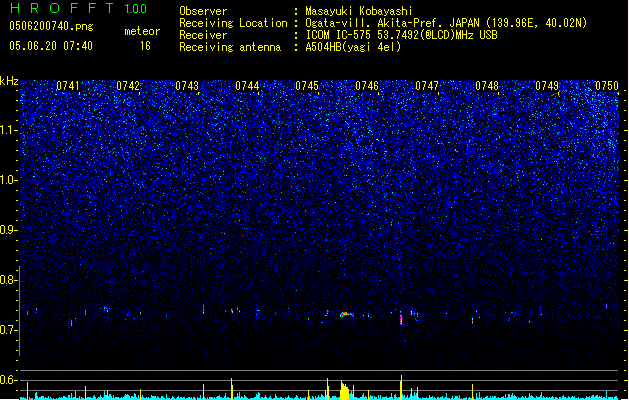Click the 0750 time marker
Screen dimensions: 629x400
pyautogui.click(x=607, y=85)
